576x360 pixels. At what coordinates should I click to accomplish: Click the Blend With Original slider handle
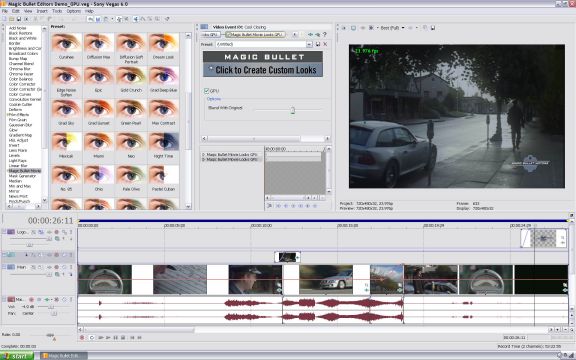pyautogui.click(x=292, y=110)
